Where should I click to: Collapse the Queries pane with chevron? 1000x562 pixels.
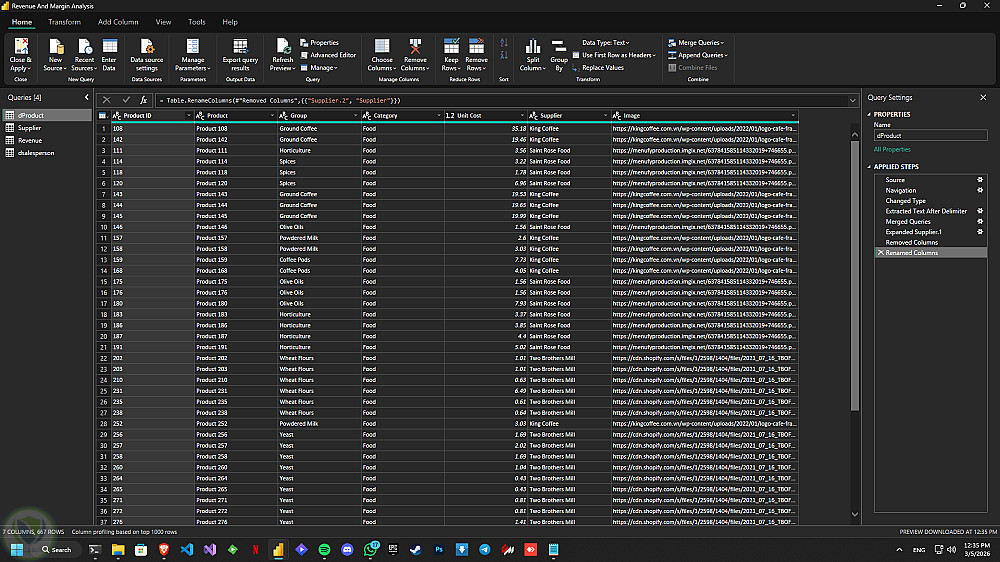pyautogui.click(x=87, y=98)
